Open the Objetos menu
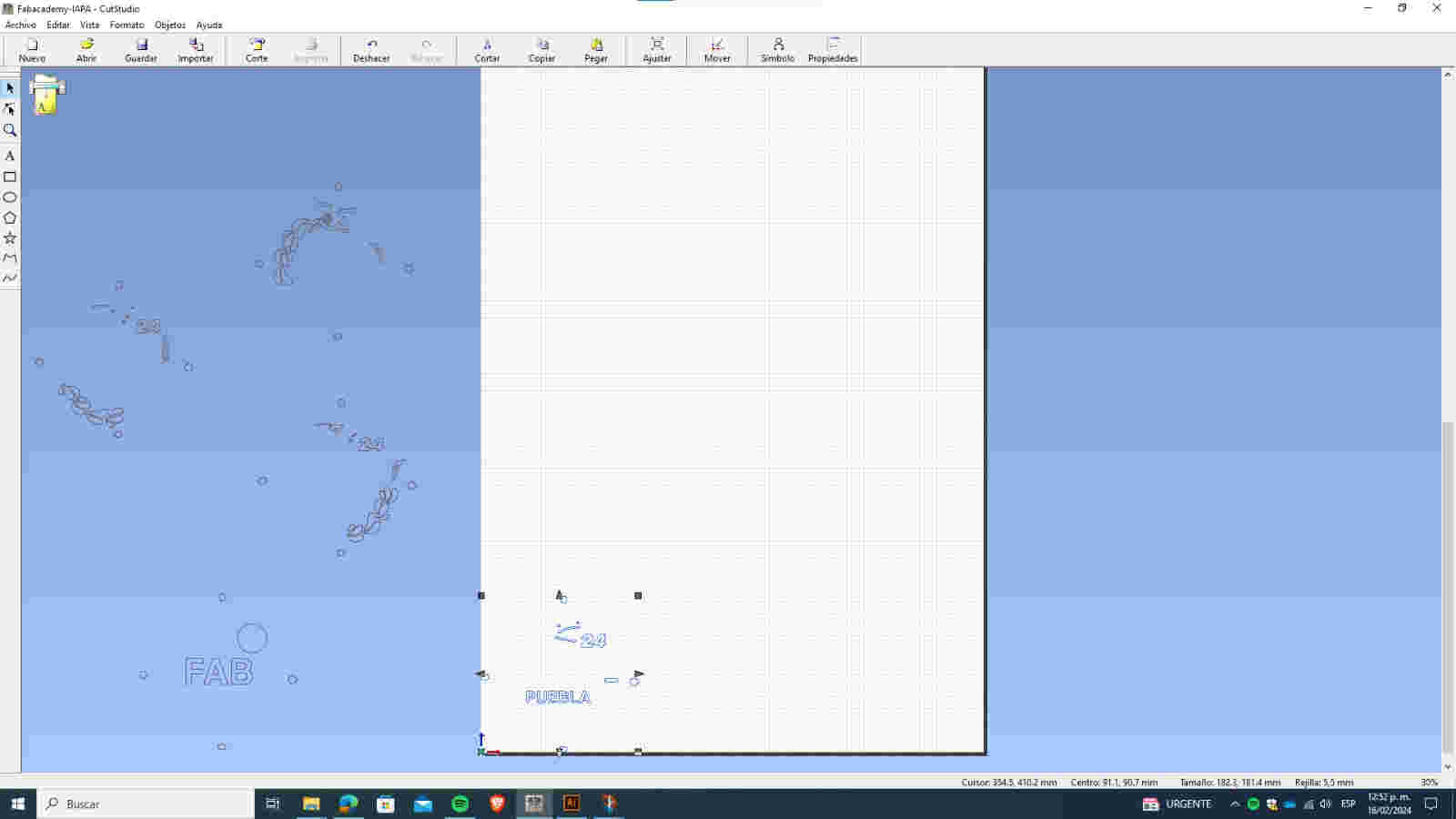Image resolution: width=1456 pixels, height=819 pixels. [x=170, y=25]
